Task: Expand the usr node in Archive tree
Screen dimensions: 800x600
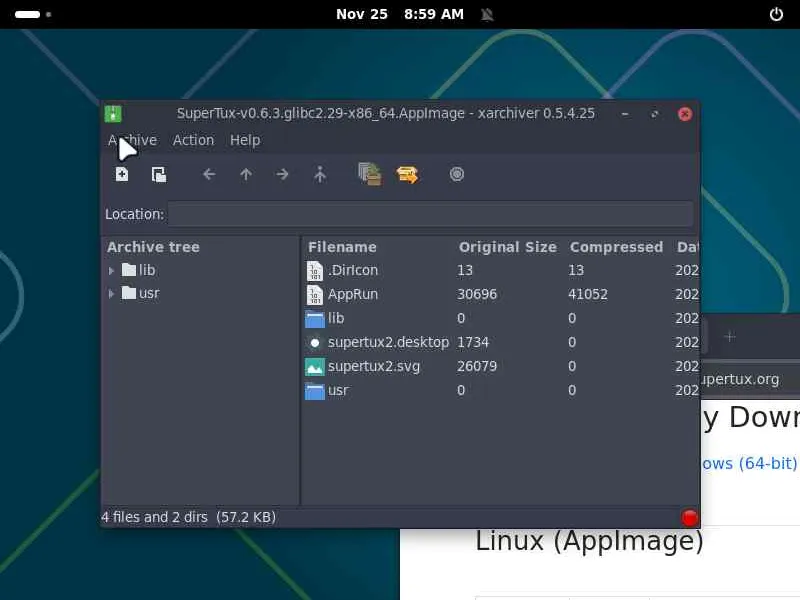Action: [111, 294]
